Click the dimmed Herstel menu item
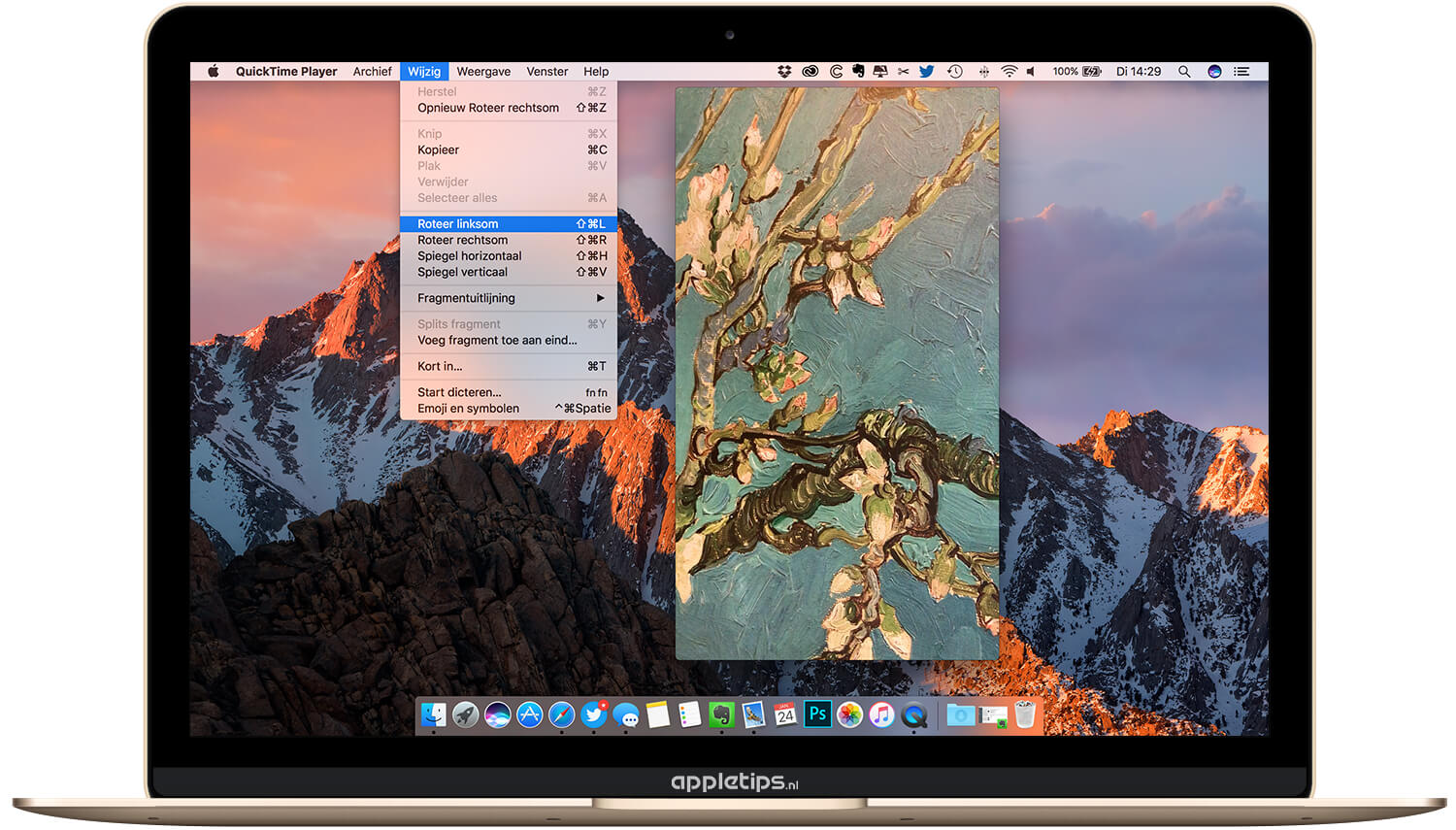 tap(509, 91)
